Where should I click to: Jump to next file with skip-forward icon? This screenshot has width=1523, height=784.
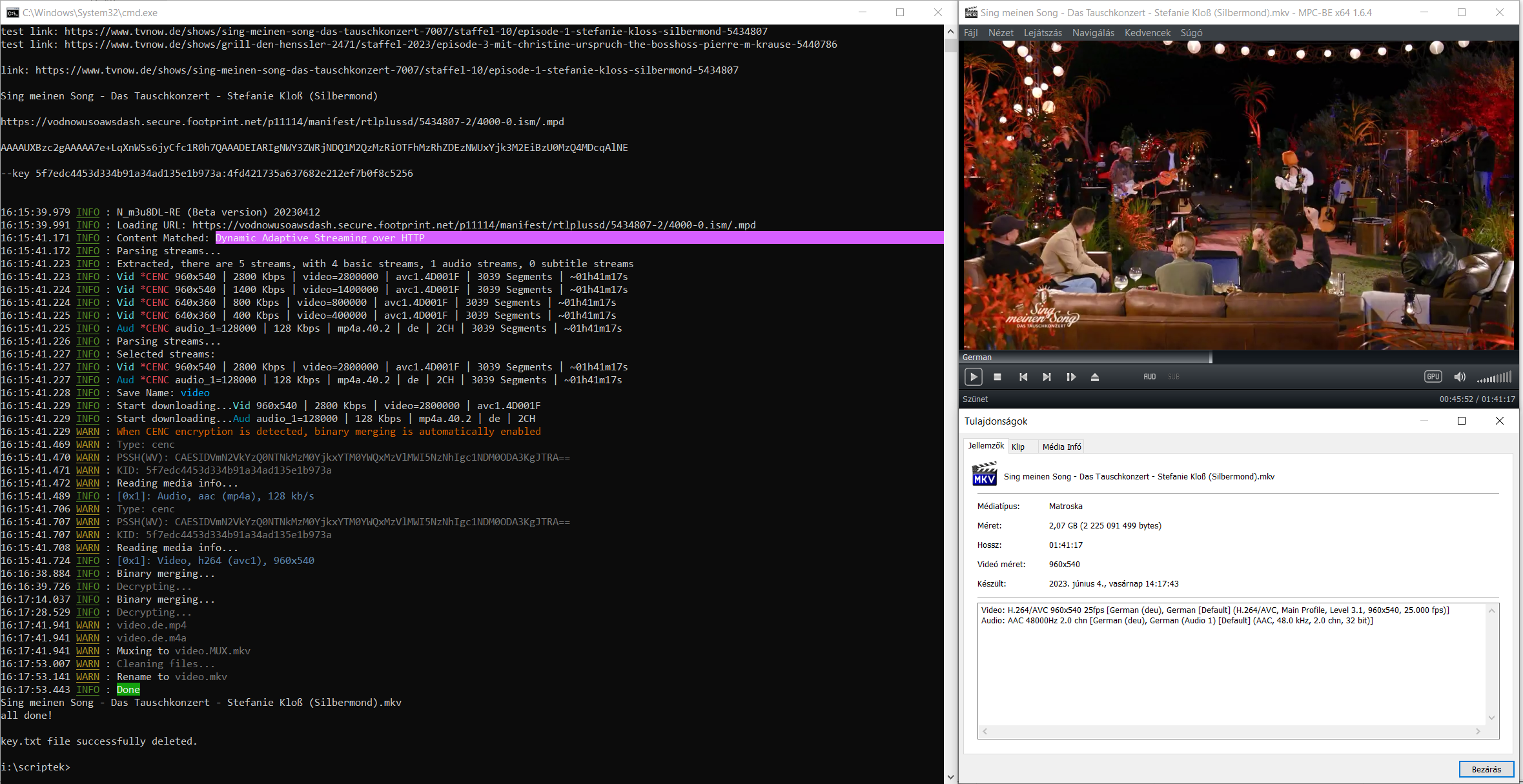[1047, 377]
